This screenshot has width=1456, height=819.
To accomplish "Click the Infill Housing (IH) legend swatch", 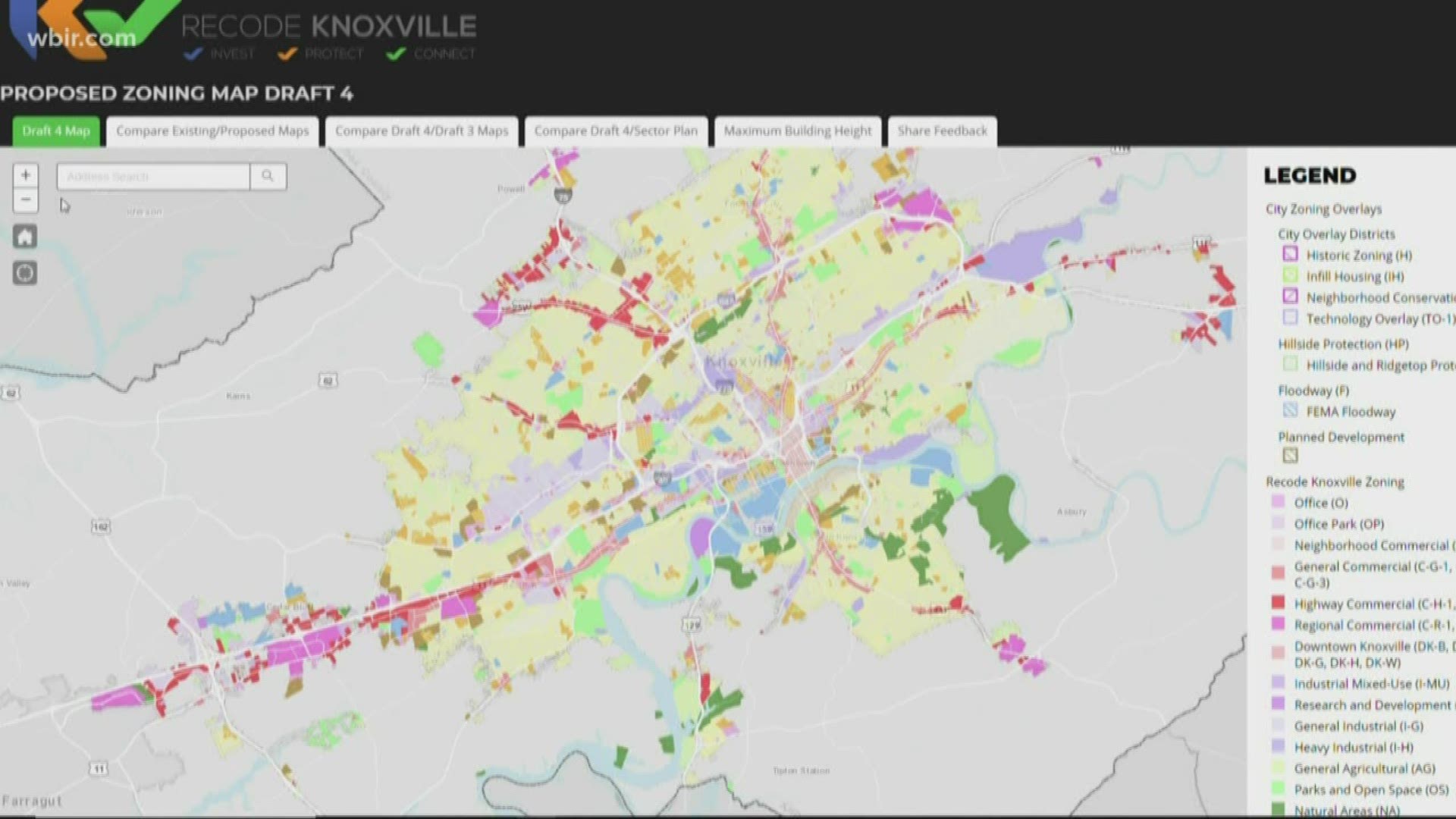I will 1290,275.
